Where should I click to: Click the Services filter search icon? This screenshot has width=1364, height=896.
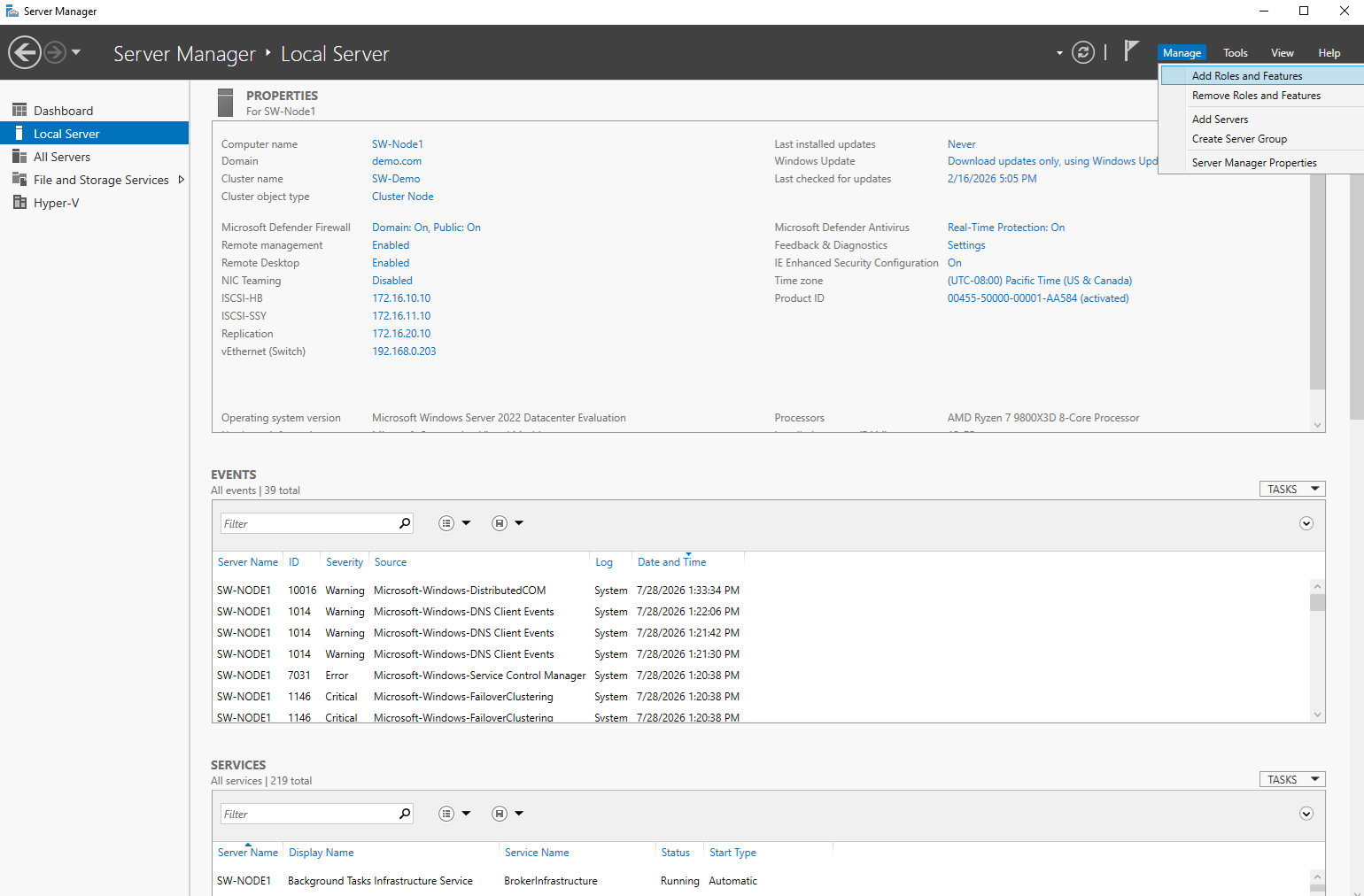405,814
